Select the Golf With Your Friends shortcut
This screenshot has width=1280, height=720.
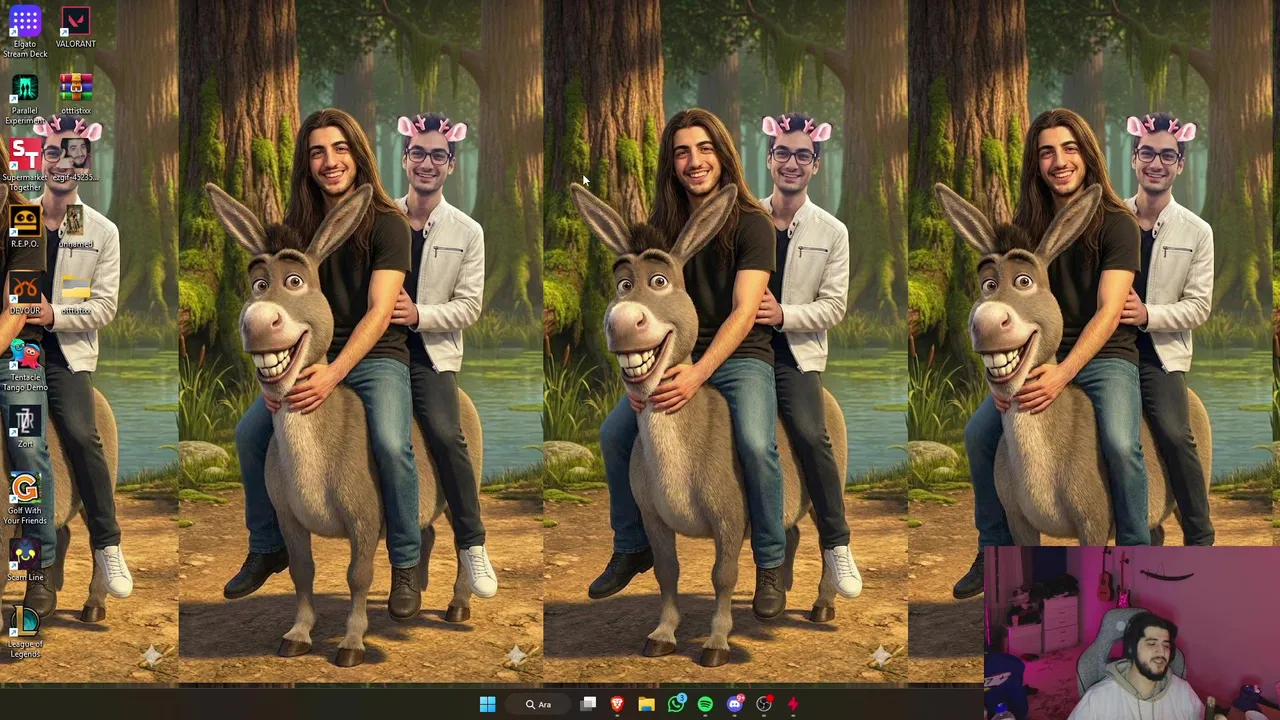pyautogui.click(x=25, y=499)
